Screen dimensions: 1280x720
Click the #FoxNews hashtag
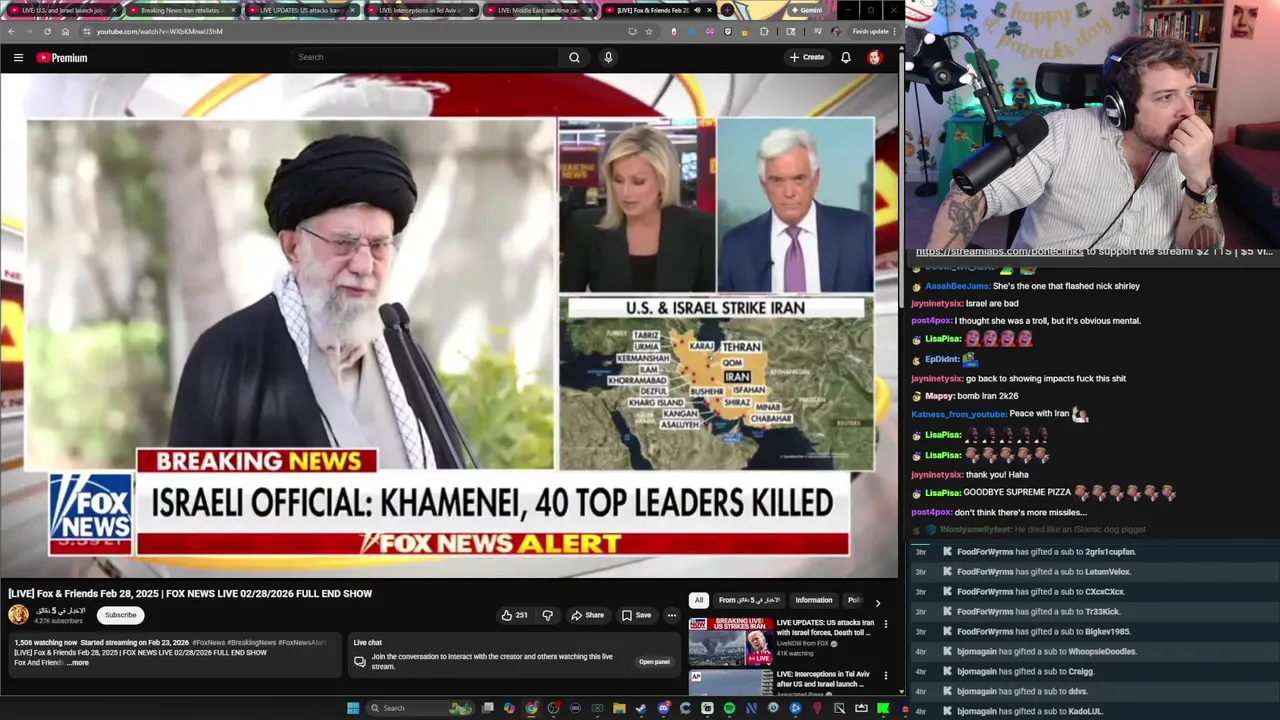click(208, 642)
